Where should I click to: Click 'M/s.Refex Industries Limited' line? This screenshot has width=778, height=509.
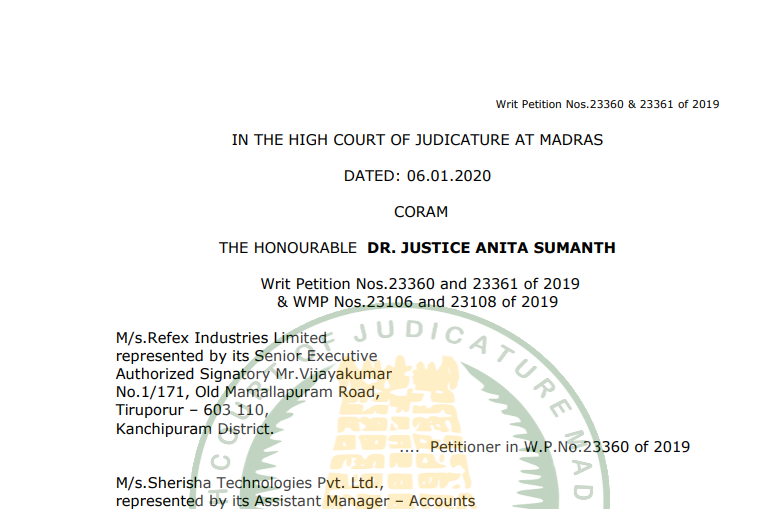coord(221,338)
